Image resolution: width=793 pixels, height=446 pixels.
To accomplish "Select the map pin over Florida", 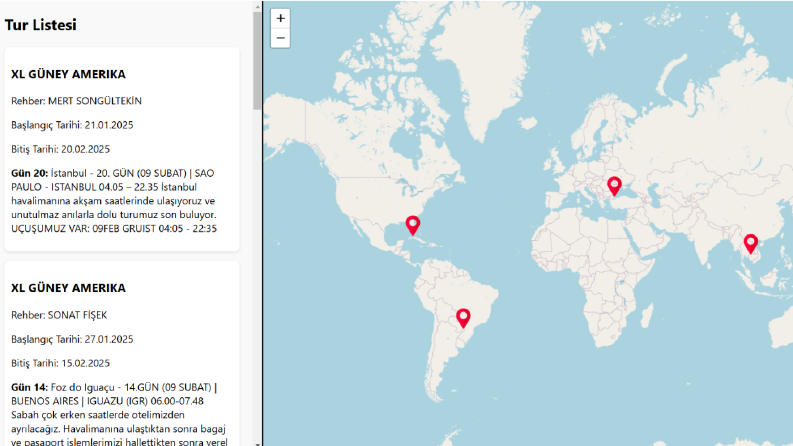I will [x=413, y=226].
